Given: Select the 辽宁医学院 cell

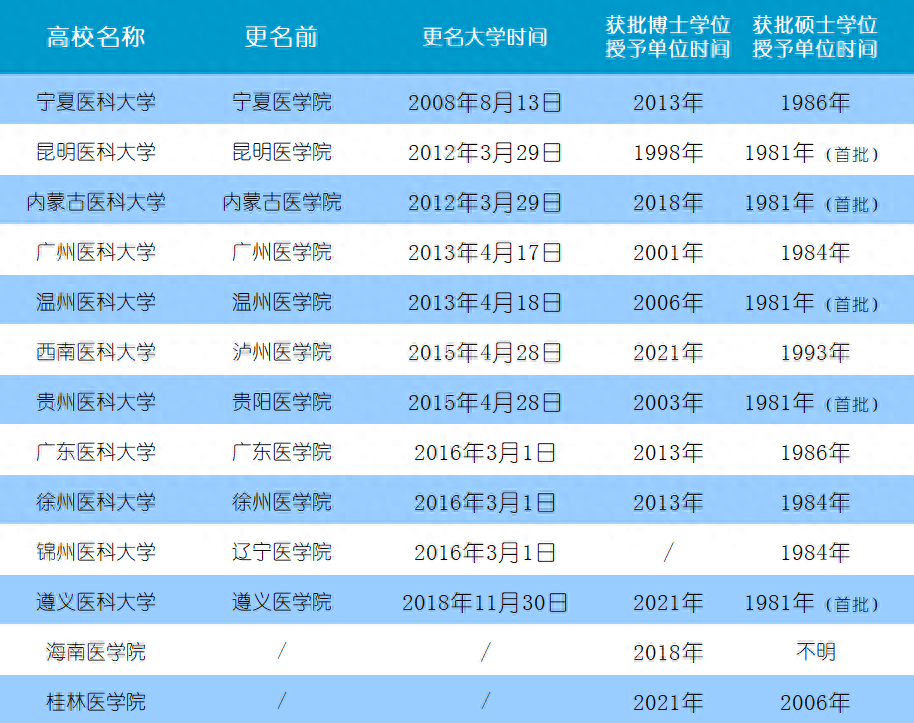Looking at the screenshot, I should 282,552.
